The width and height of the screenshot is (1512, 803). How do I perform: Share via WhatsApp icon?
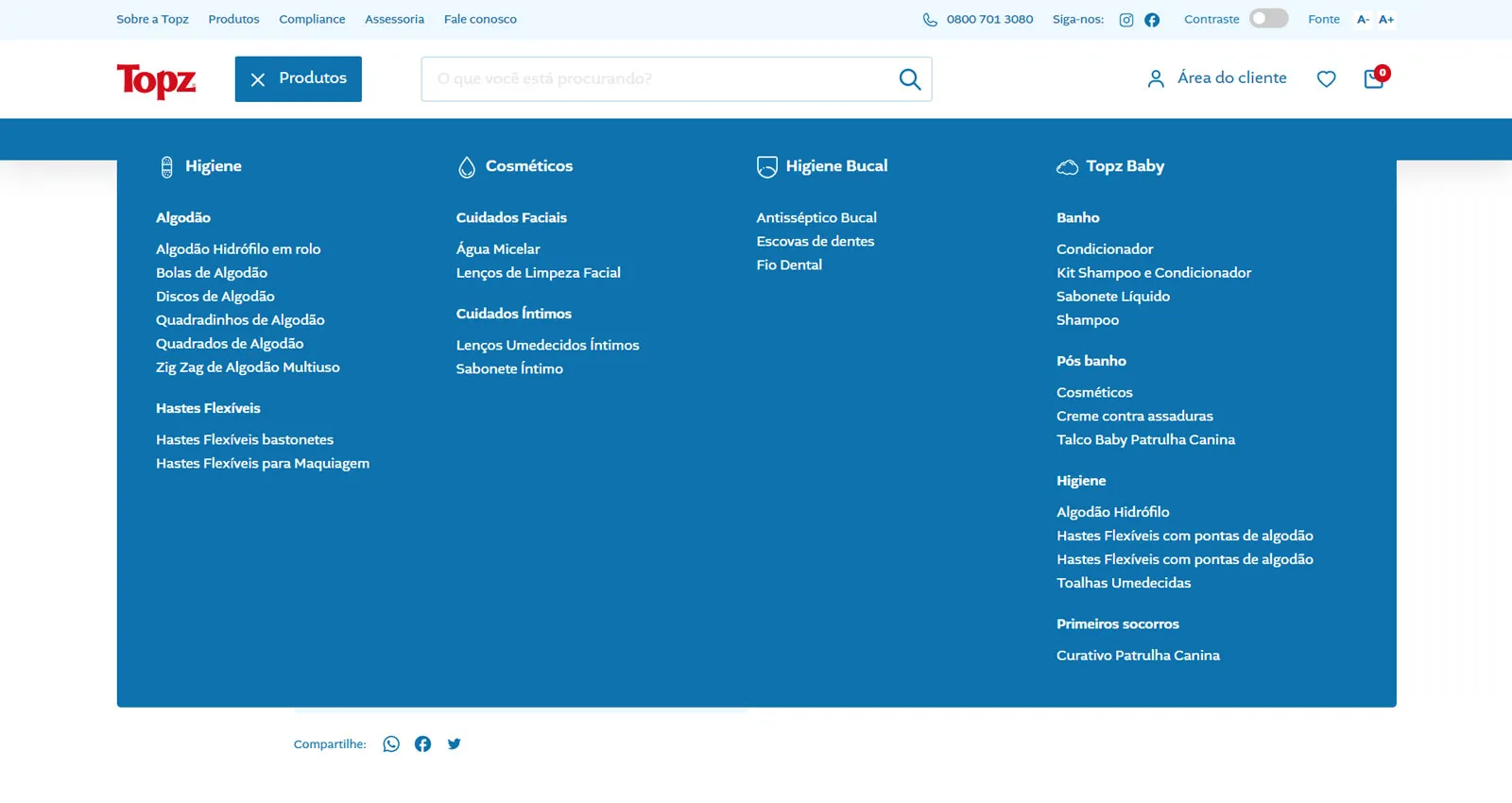(x=391, y=744)
